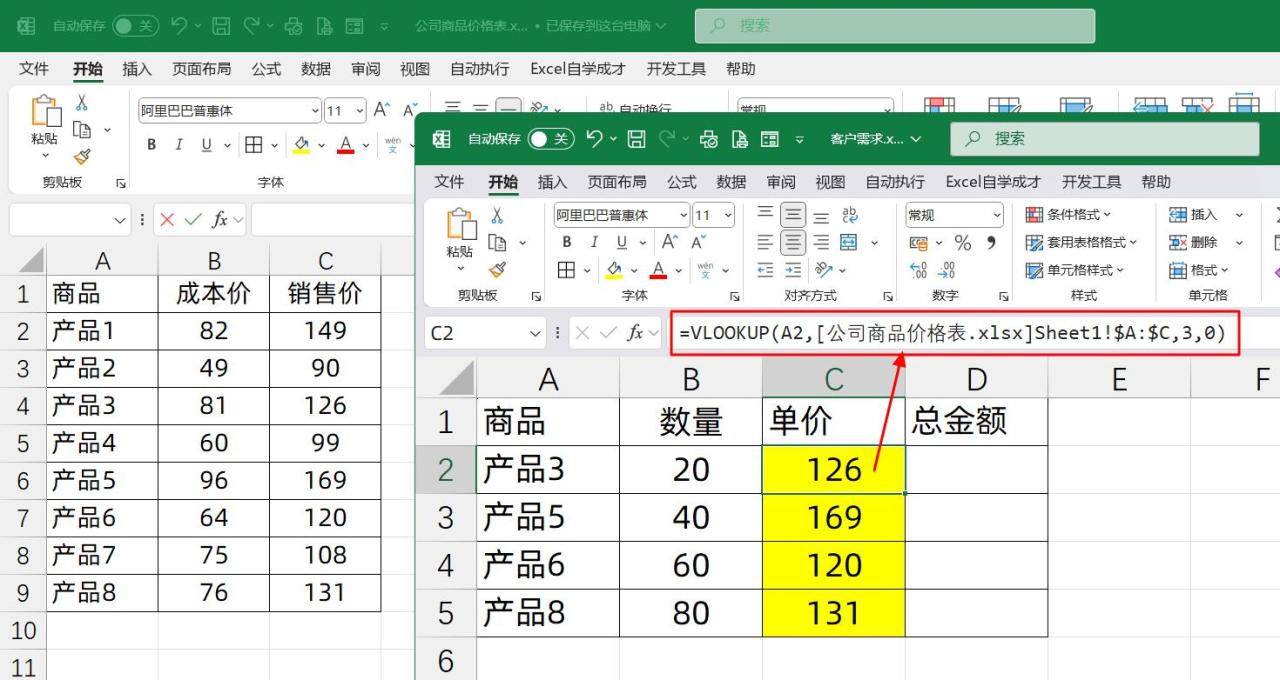The image size is (1280, 680).
Task: Click Borders icon in front window
Action: (566, 269)
